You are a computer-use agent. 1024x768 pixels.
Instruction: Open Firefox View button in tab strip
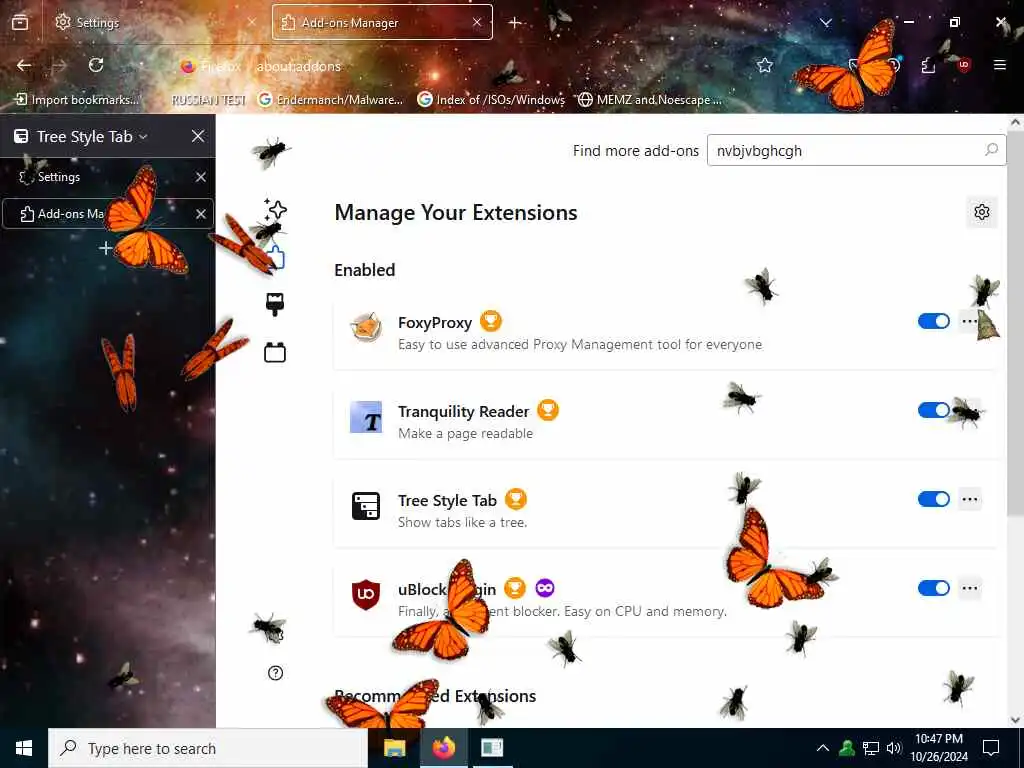[20, 23]
